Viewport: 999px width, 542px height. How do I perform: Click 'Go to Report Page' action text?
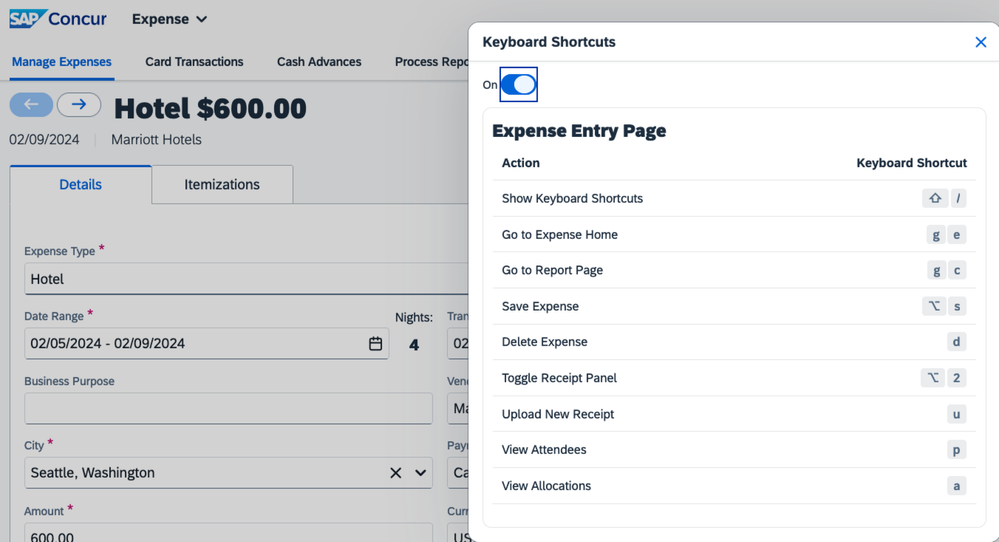pyautogui.click(x=552, y=270)
